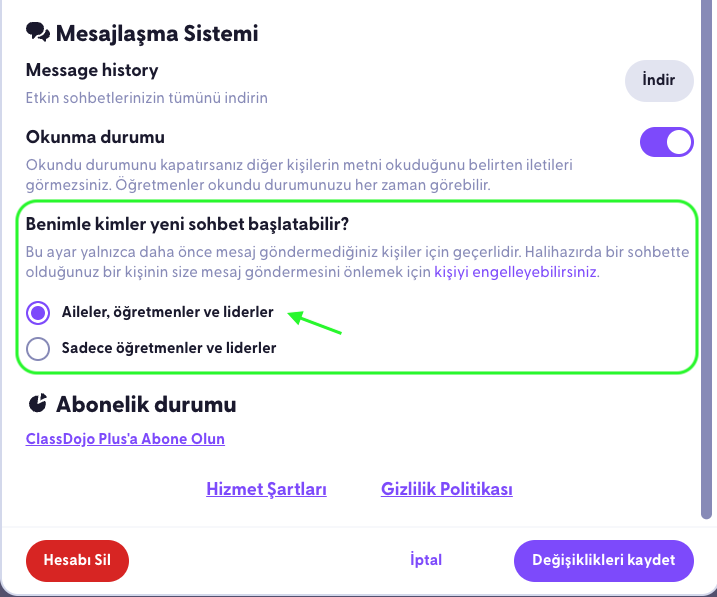
Task: Click the Abonelik durumu heading text
Action: [146, 404]
